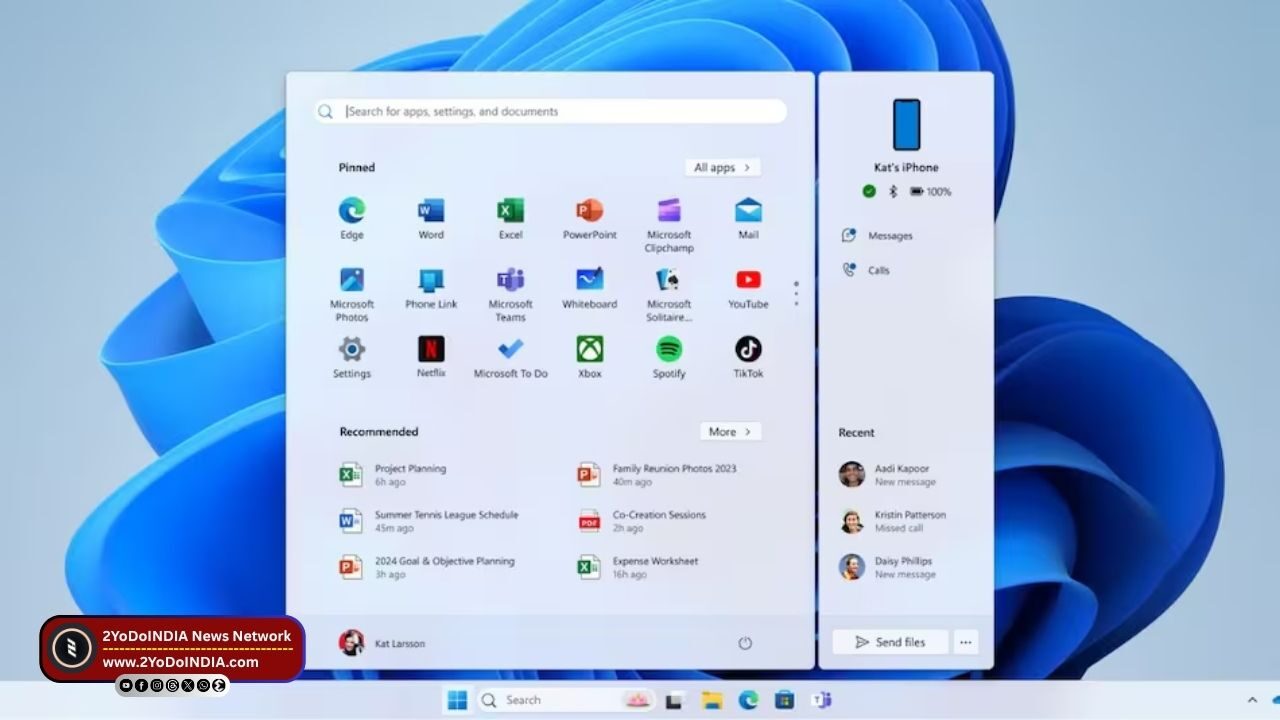Open Messages in the phone panel
This screenshot has height=720, width=1280.
pyautogui.click(x=877, y=236)
